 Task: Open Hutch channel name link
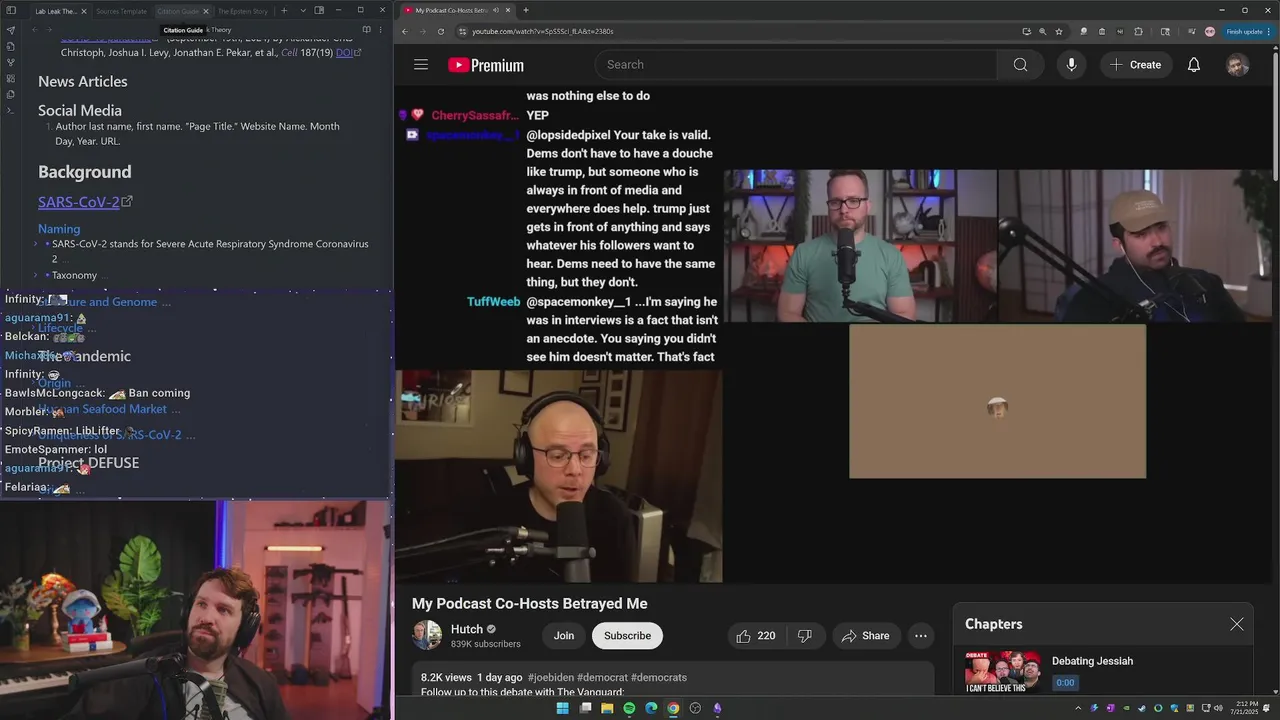pos(467,629)
